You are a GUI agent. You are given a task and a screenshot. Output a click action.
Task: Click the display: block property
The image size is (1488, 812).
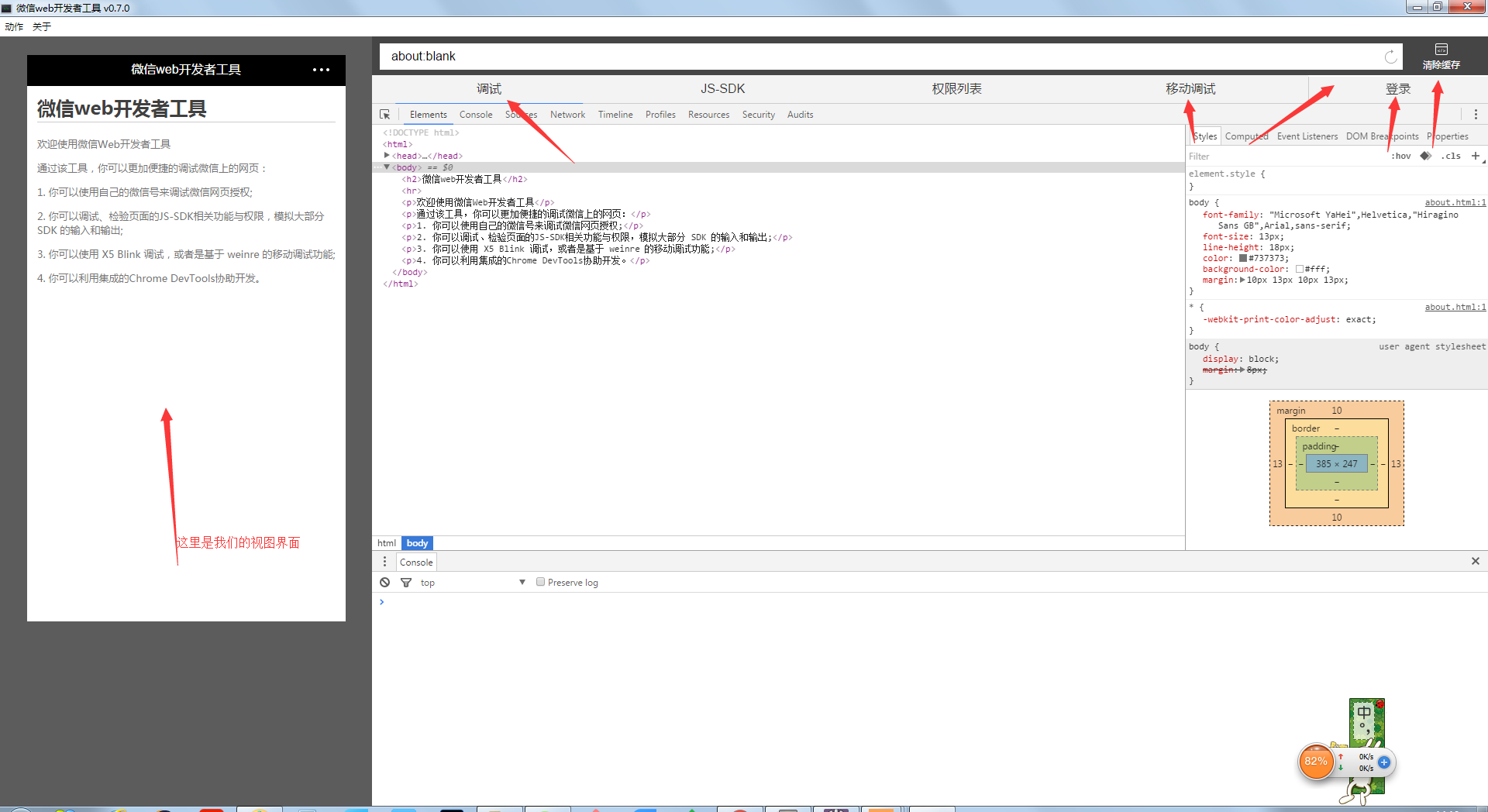[1240, 360]
